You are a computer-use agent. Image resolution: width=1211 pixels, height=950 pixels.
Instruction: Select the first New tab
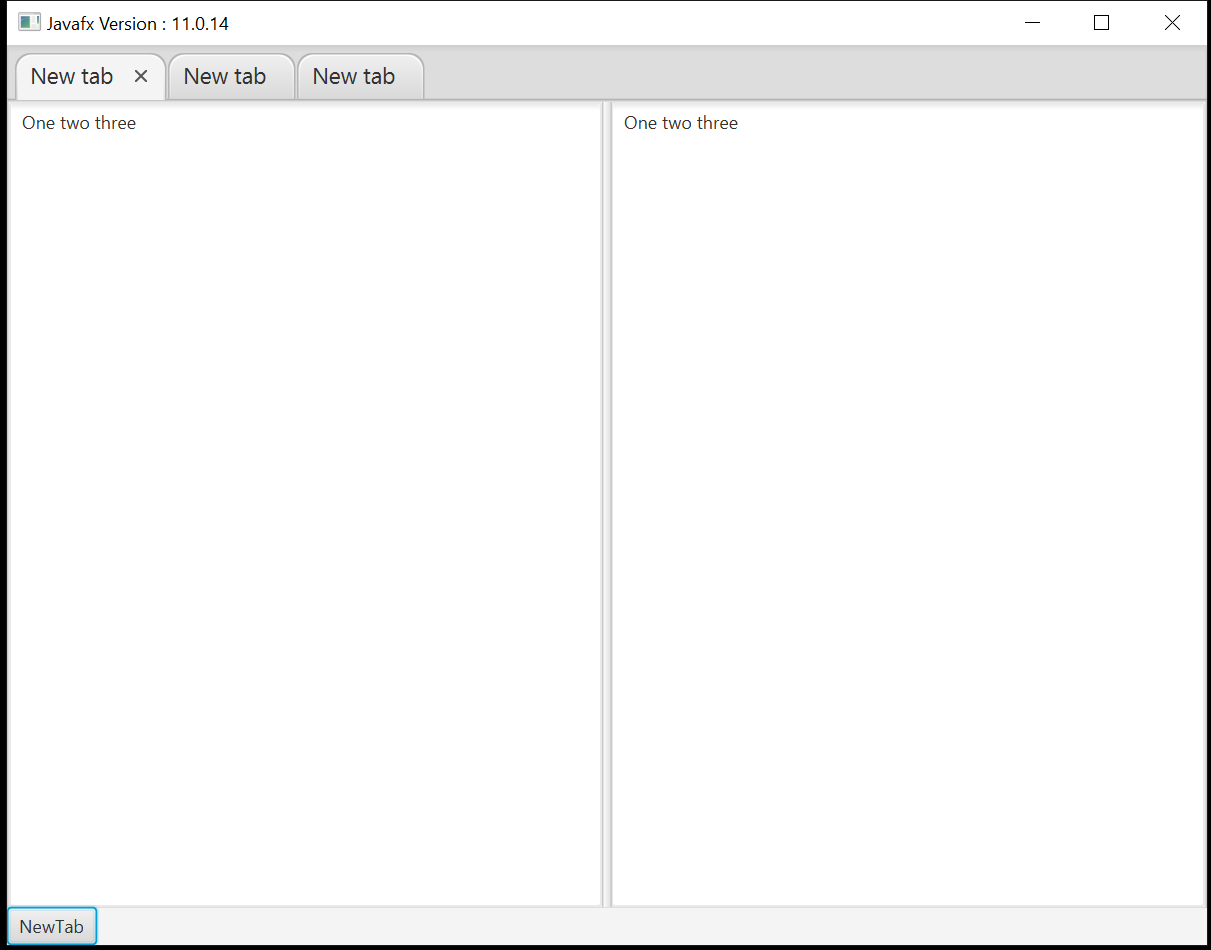click(x=72, y=77)
